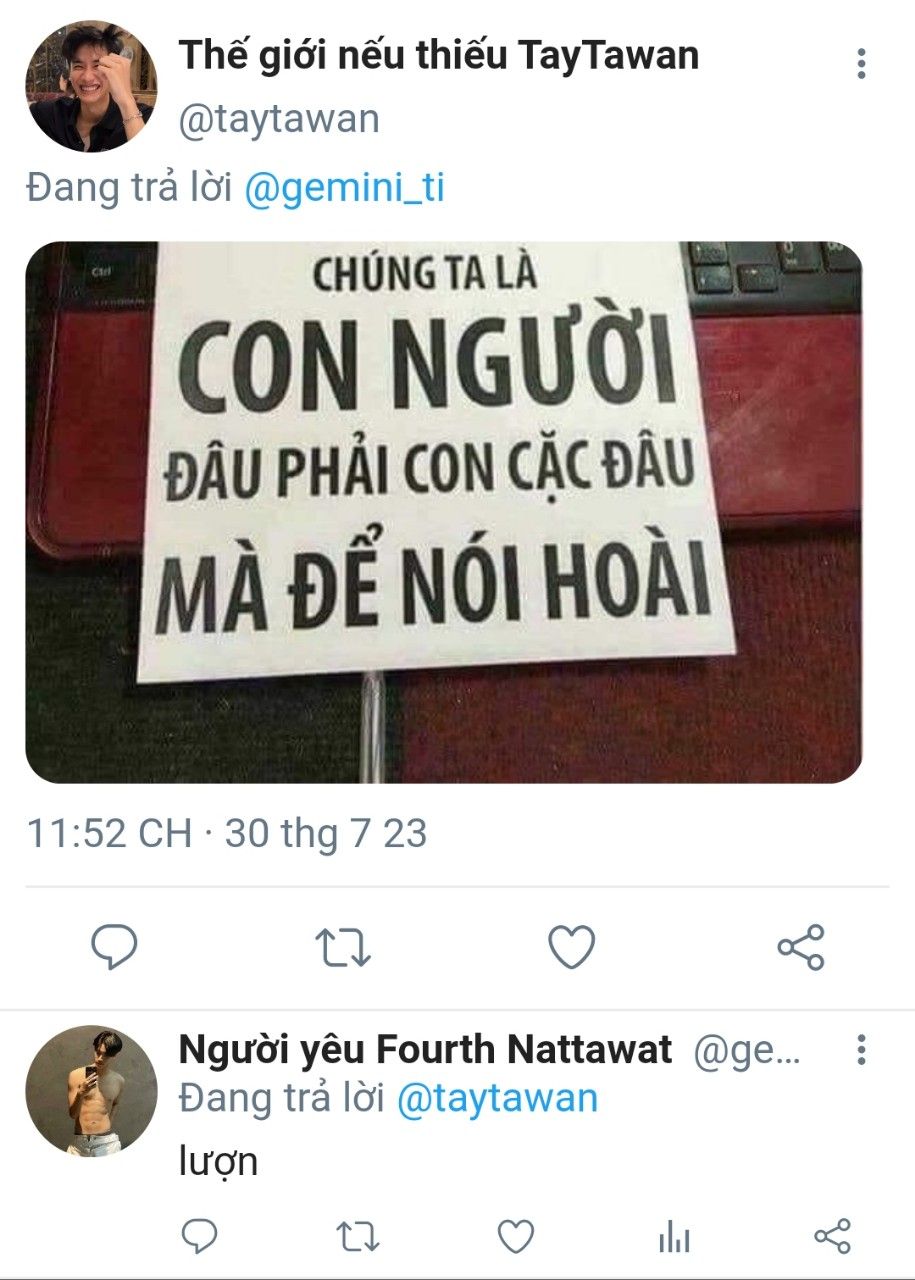Reply to the main tweet via comment icon
Viewport: 915px width, 1280px height.
(x=114, y=947)
